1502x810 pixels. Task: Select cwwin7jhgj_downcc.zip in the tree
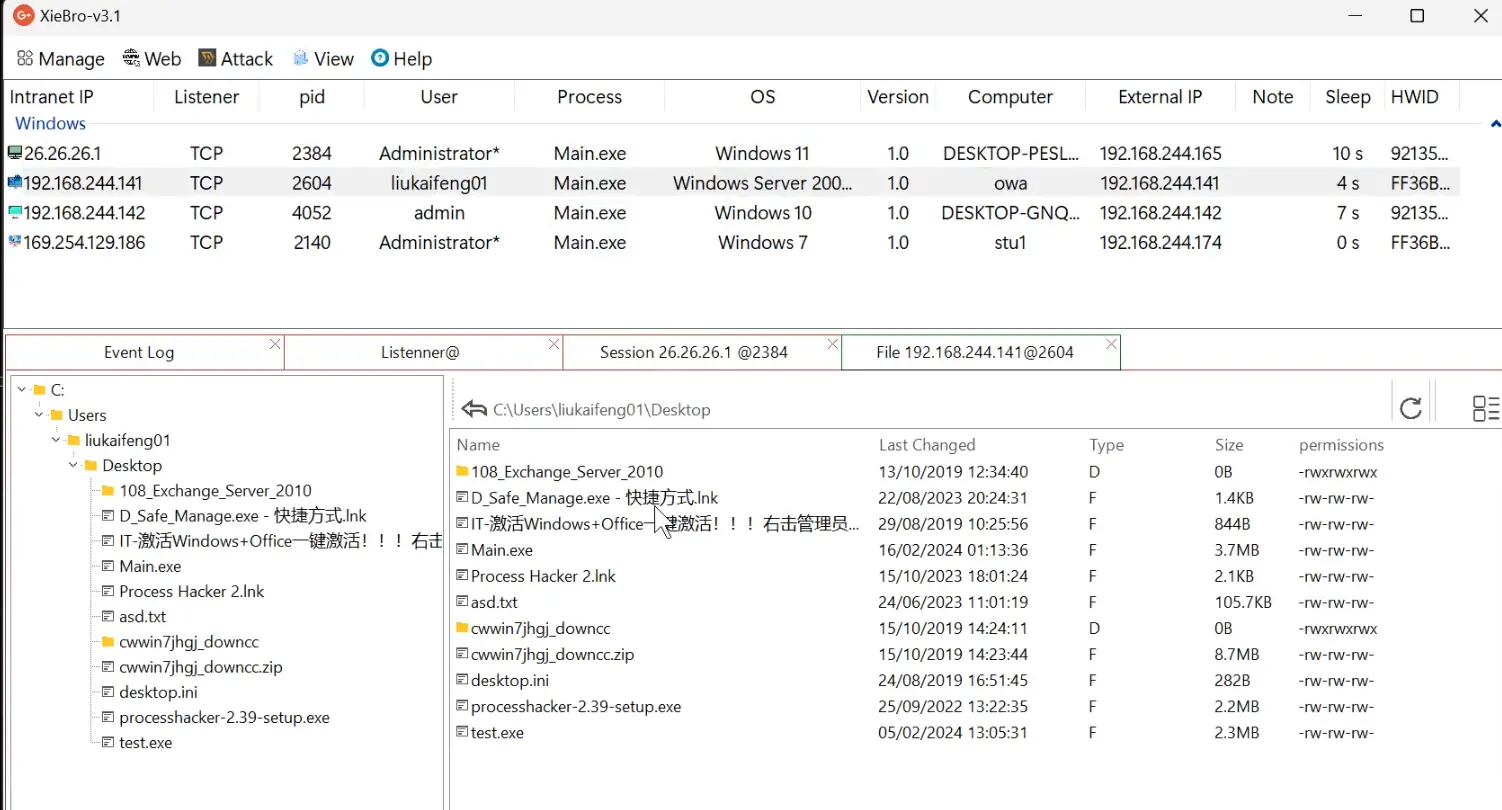(x=201, y=666)
